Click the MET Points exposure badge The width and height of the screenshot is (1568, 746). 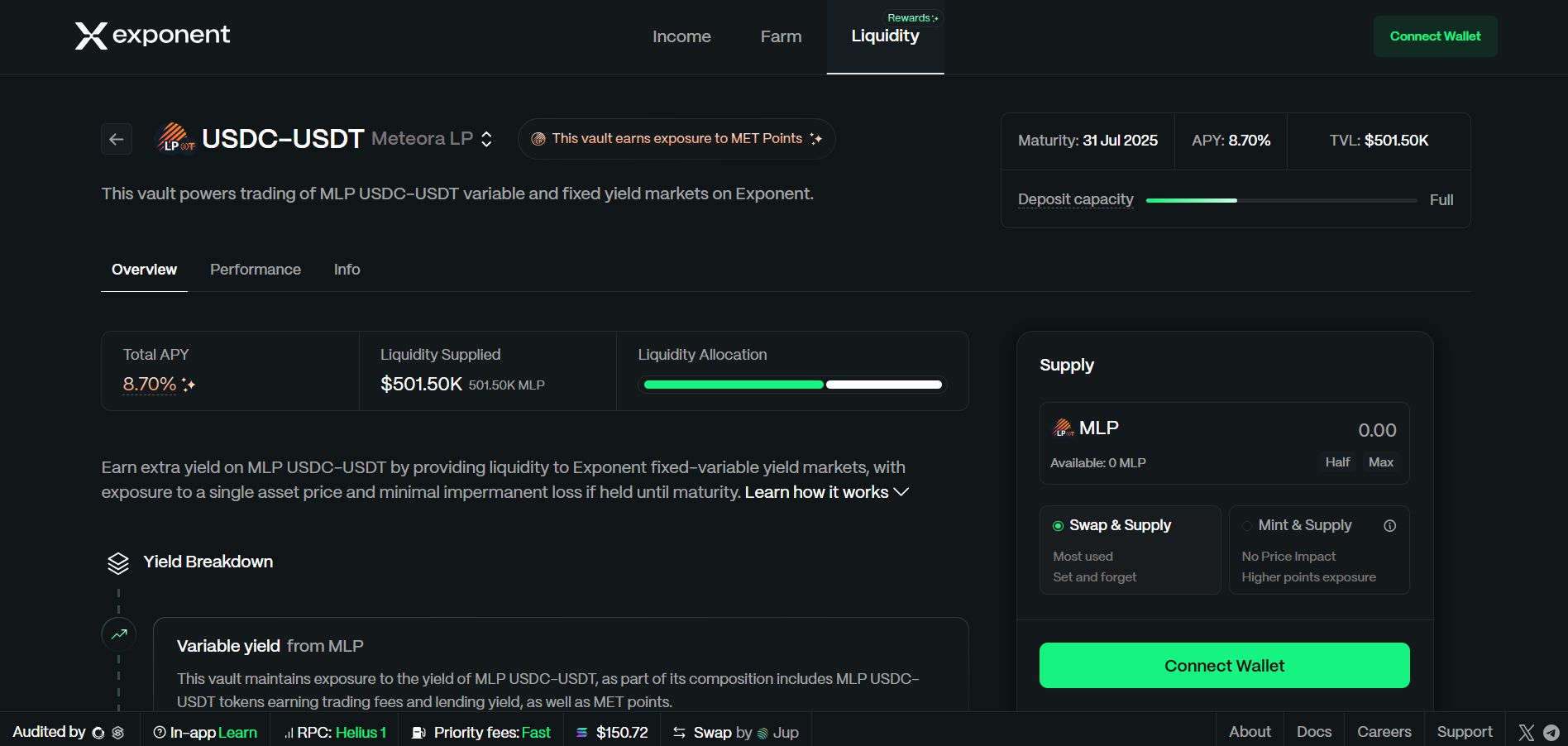(x=676, y=139)
